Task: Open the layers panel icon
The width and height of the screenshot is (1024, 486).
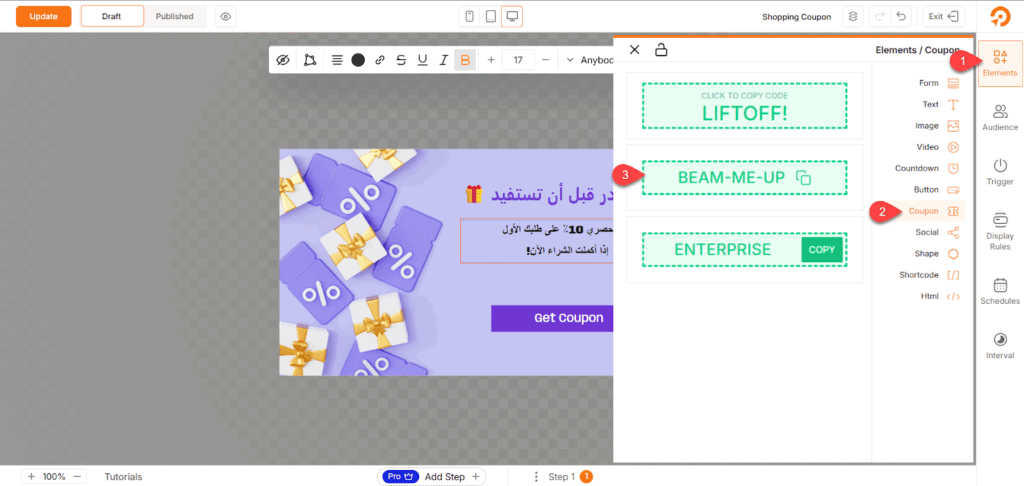Action: pos(852,16)
